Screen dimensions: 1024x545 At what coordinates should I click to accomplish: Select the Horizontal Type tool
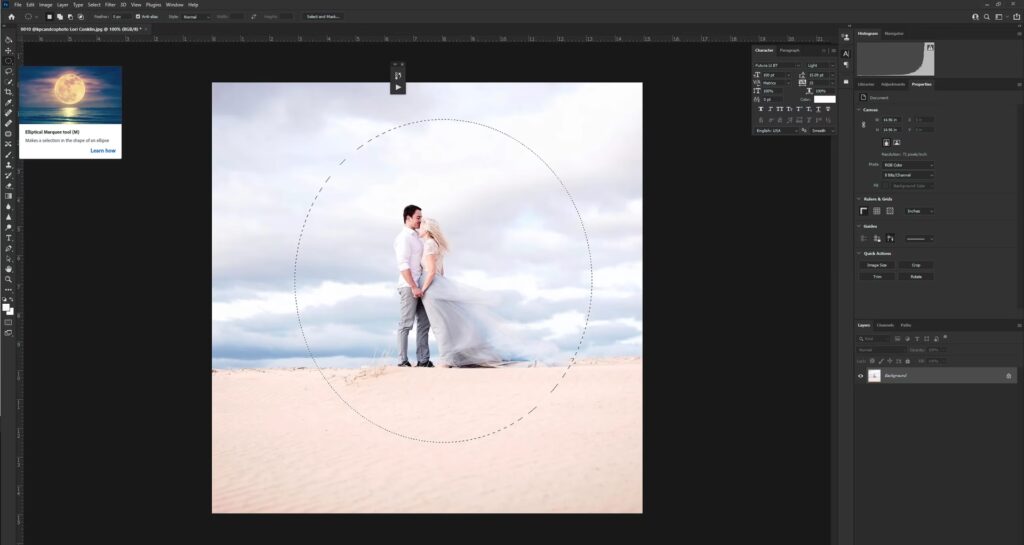[9, 238]
